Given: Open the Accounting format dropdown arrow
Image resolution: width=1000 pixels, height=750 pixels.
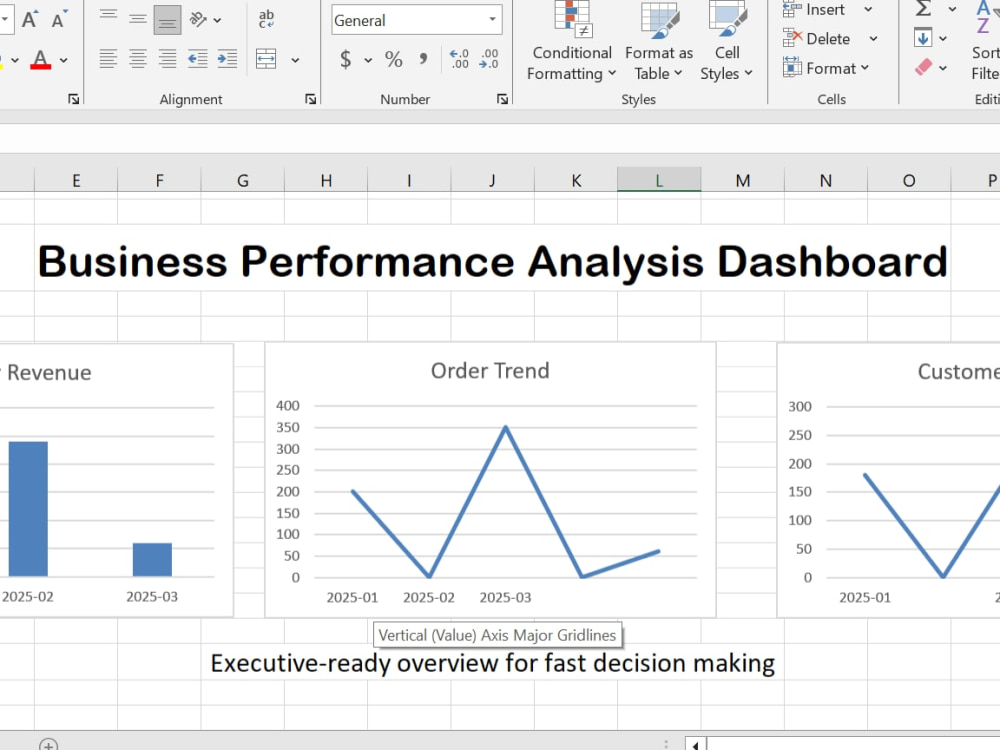Looking at the screenshot, I should [x=368, y=60].
